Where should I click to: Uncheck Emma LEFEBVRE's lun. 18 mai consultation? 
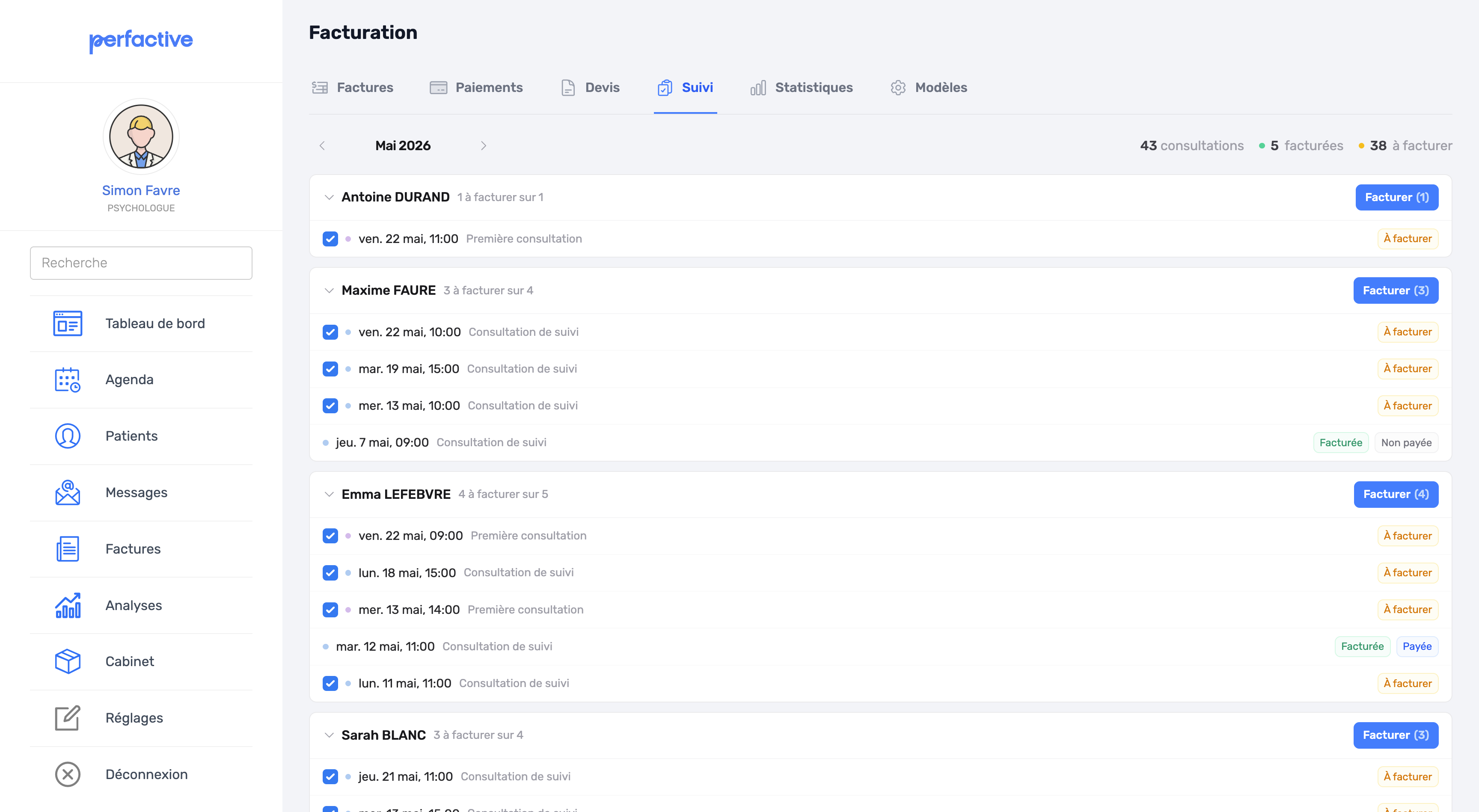[x=330, y=573]
